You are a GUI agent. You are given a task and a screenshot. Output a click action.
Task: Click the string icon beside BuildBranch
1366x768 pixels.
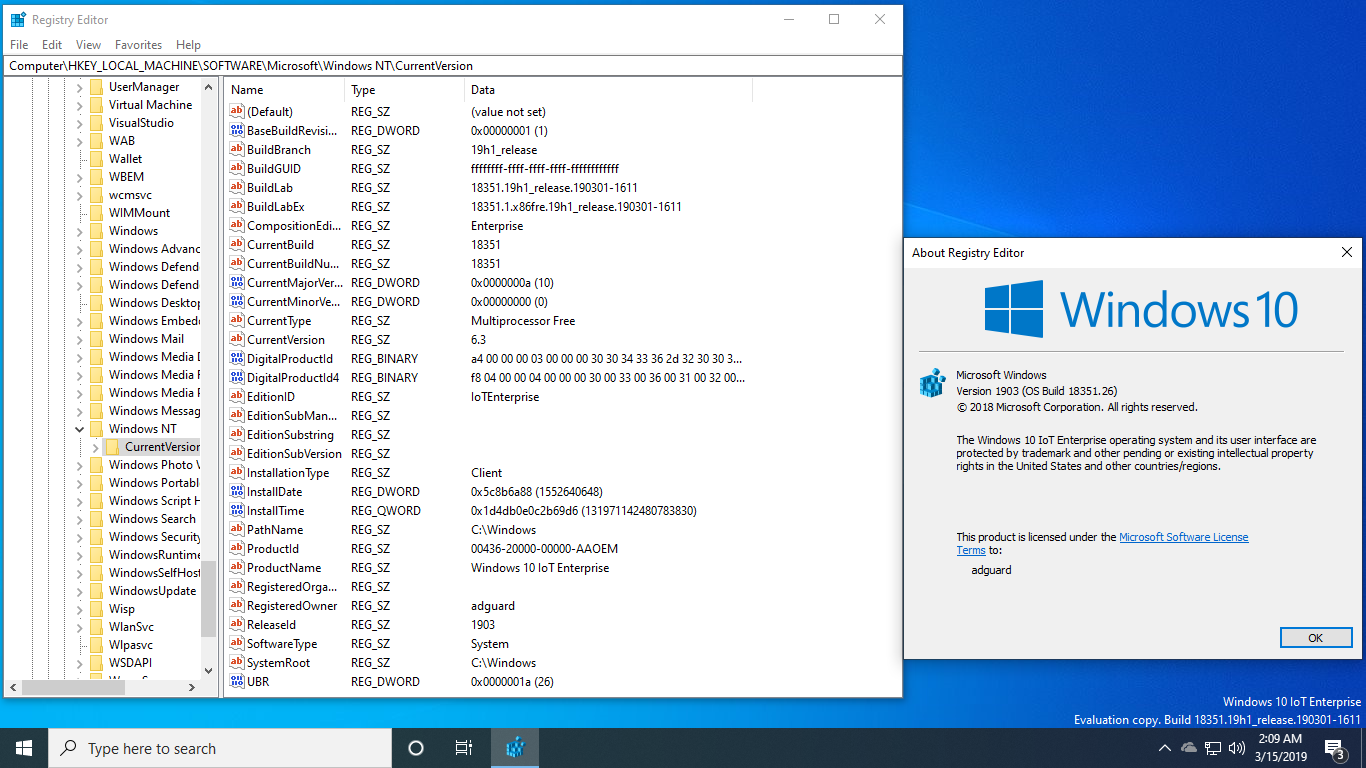click(237, 150)
